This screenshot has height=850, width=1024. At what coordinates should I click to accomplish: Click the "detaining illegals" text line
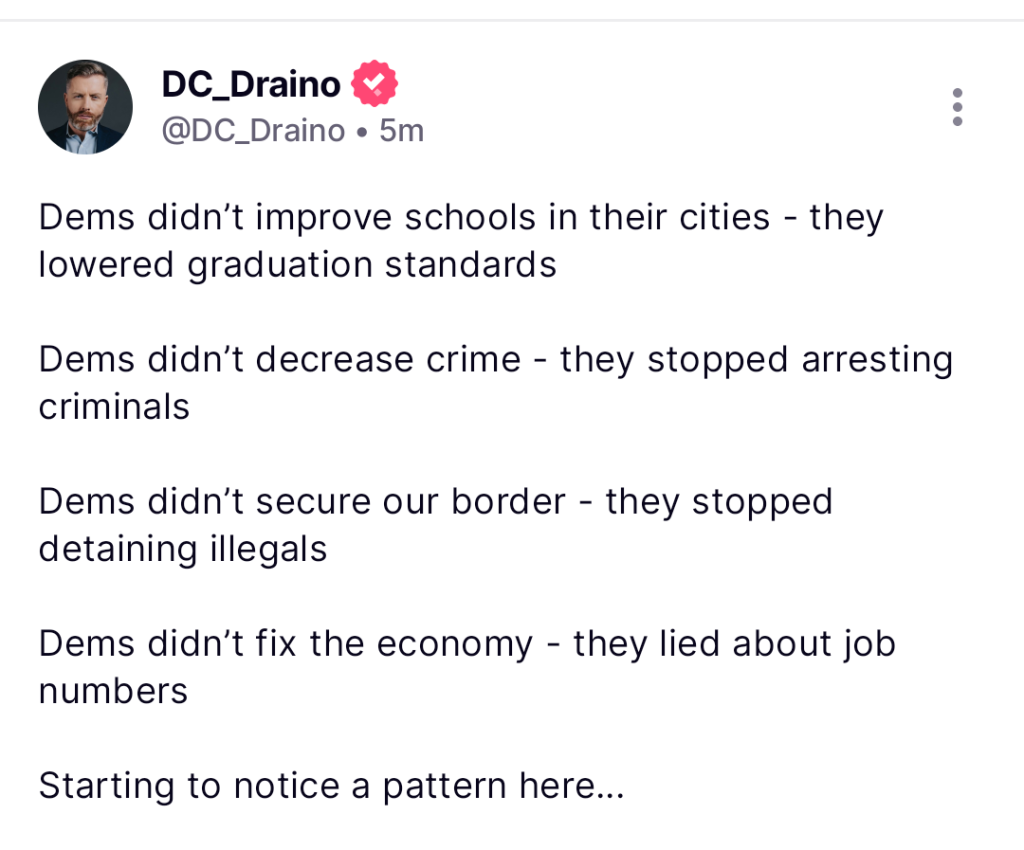click(183, 548)
